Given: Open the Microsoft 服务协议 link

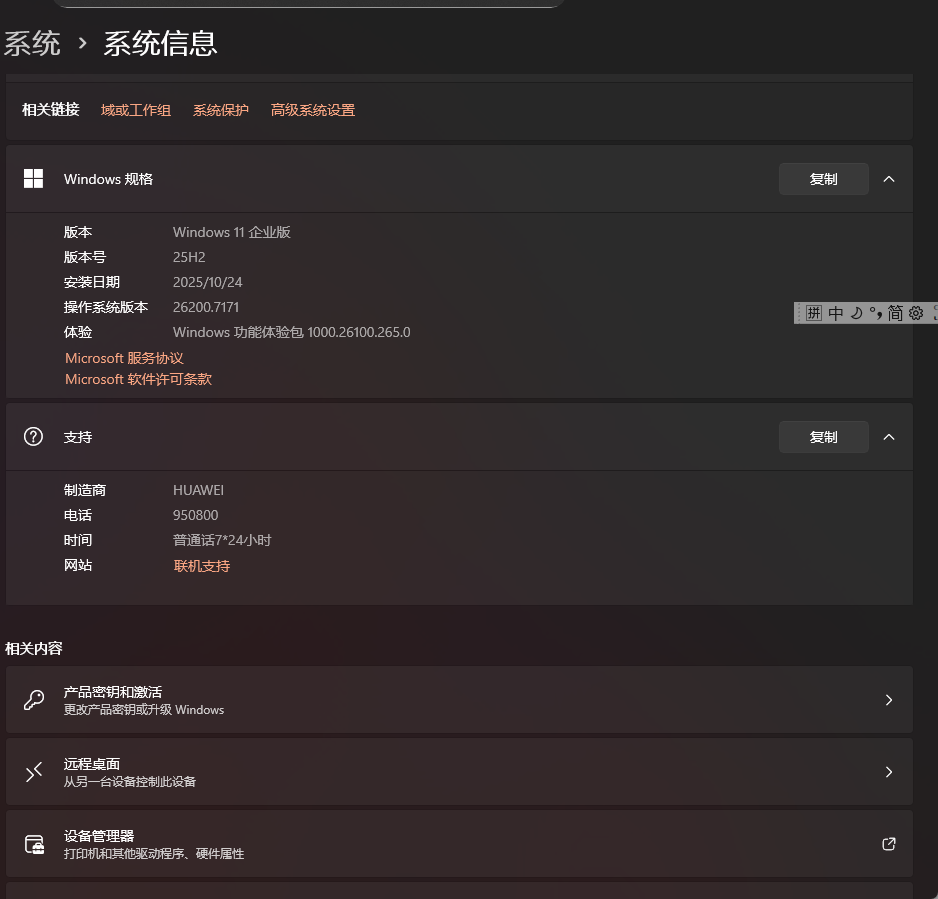Looking at the screenshot, I should click(x=124, y=358).
